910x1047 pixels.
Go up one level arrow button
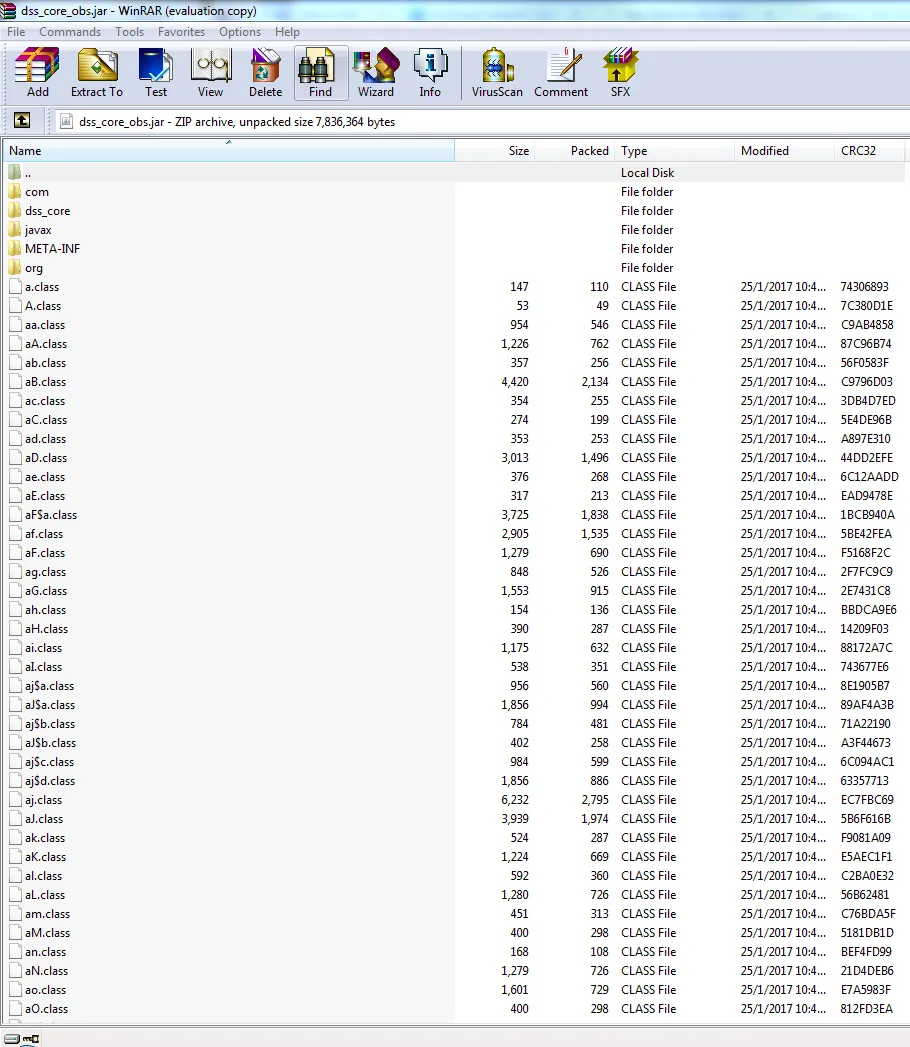tap(22, 121)
